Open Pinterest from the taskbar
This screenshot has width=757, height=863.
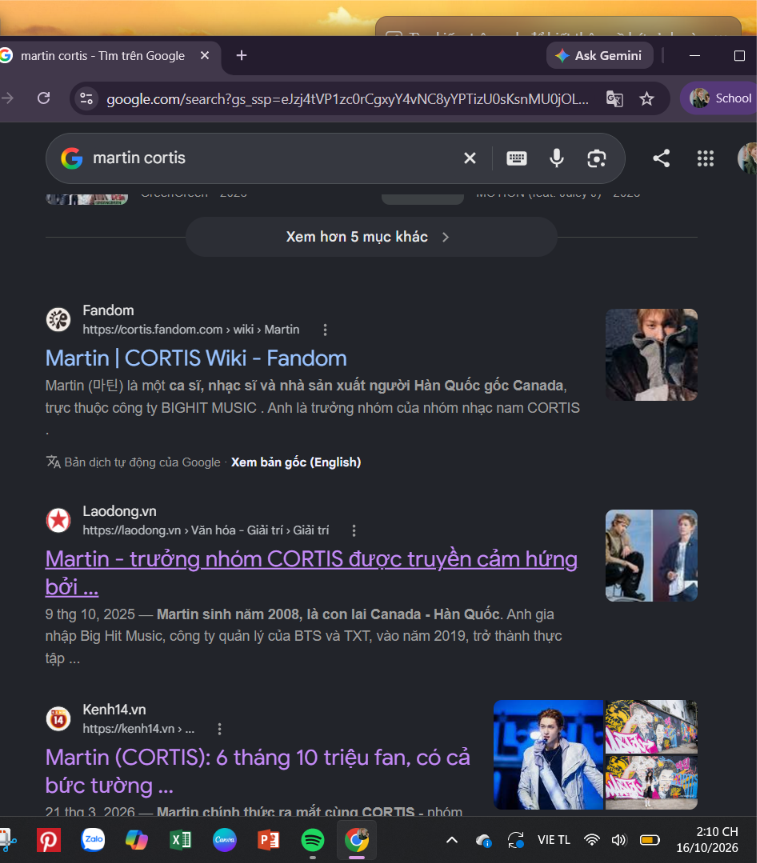point(48,840)
